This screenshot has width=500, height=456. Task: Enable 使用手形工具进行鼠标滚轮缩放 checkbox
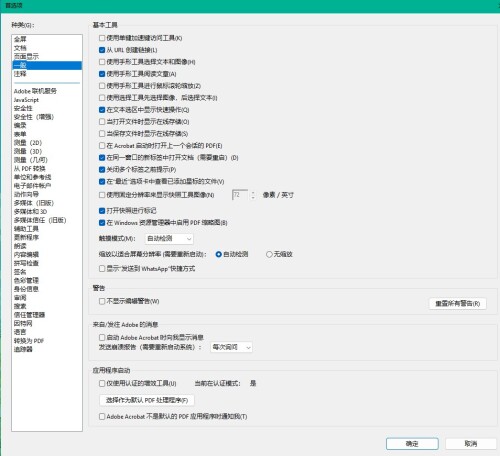point(102,86)
